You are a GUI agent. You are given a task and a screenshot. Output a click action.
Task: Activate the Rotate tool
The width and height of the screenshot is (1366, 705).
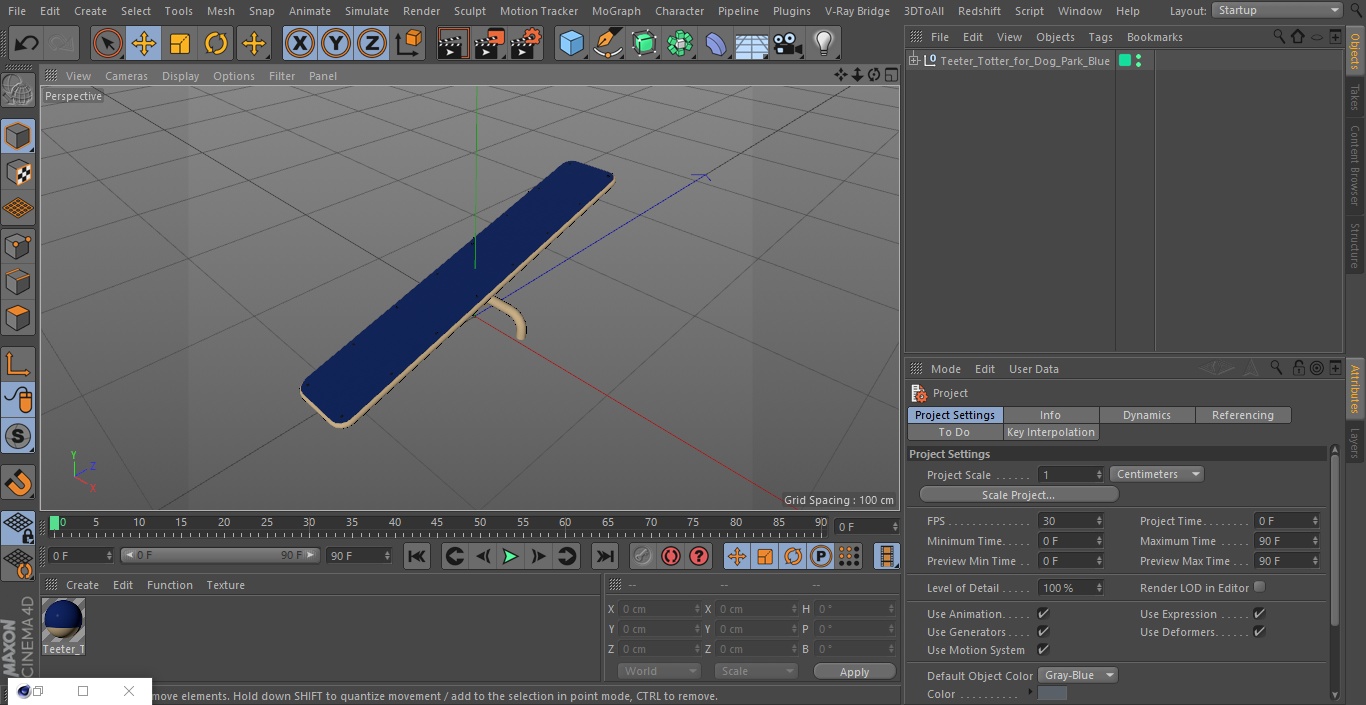[x=216, y=43]
